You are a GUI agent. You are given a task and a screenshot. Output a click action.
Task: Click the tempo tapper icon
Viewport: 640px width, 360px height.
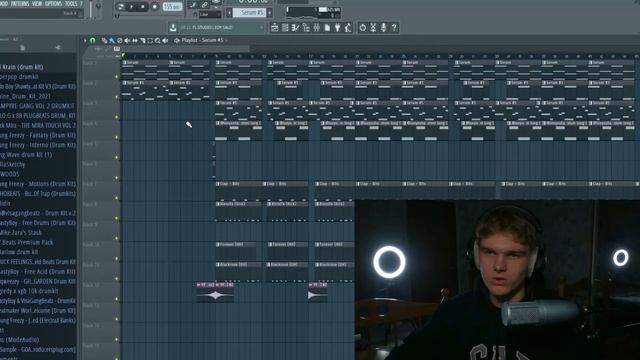point(348,27)
